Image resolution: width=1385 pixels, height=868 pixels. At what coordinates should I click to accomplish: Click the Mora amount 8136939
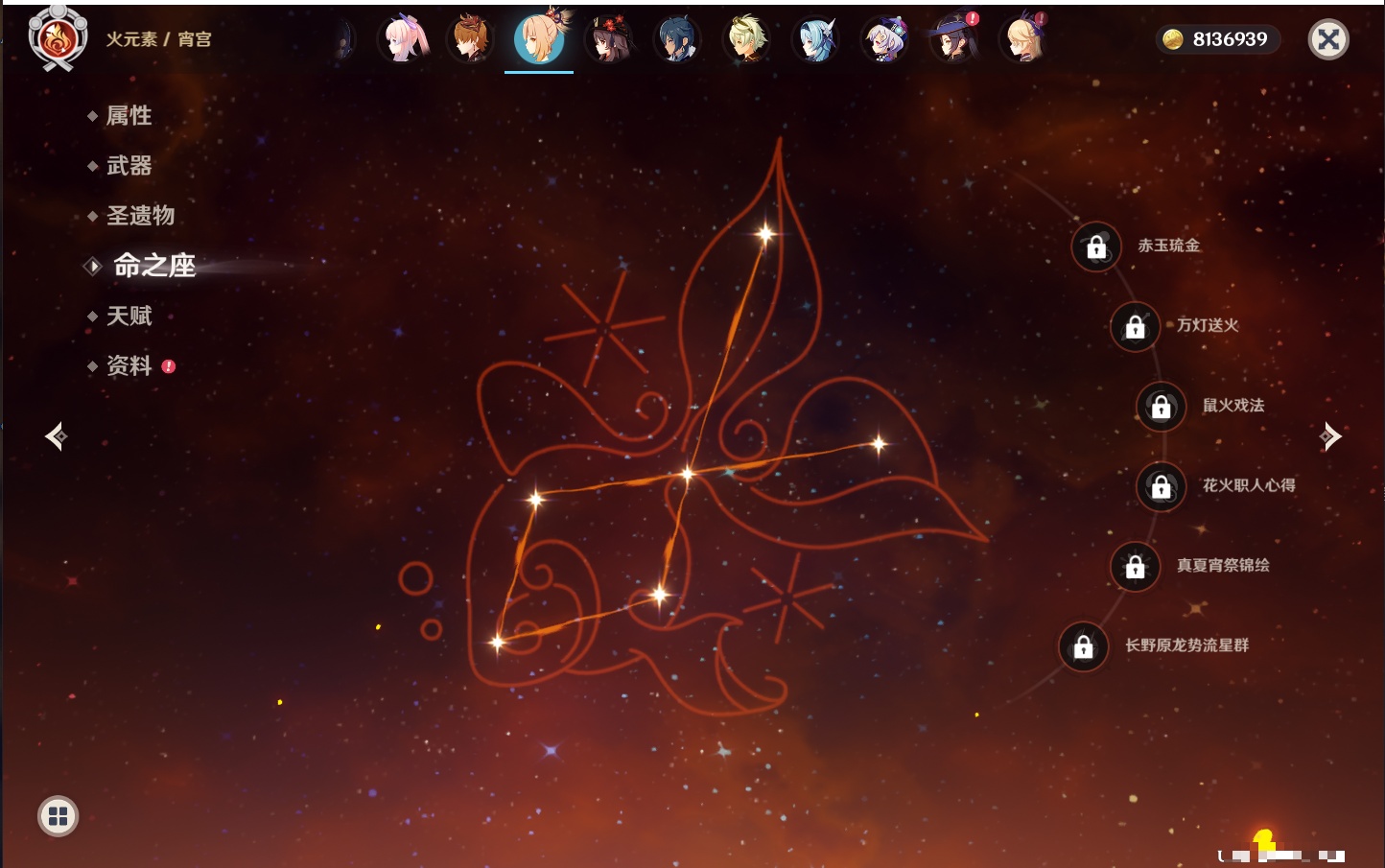click(x=1230, y=39)
